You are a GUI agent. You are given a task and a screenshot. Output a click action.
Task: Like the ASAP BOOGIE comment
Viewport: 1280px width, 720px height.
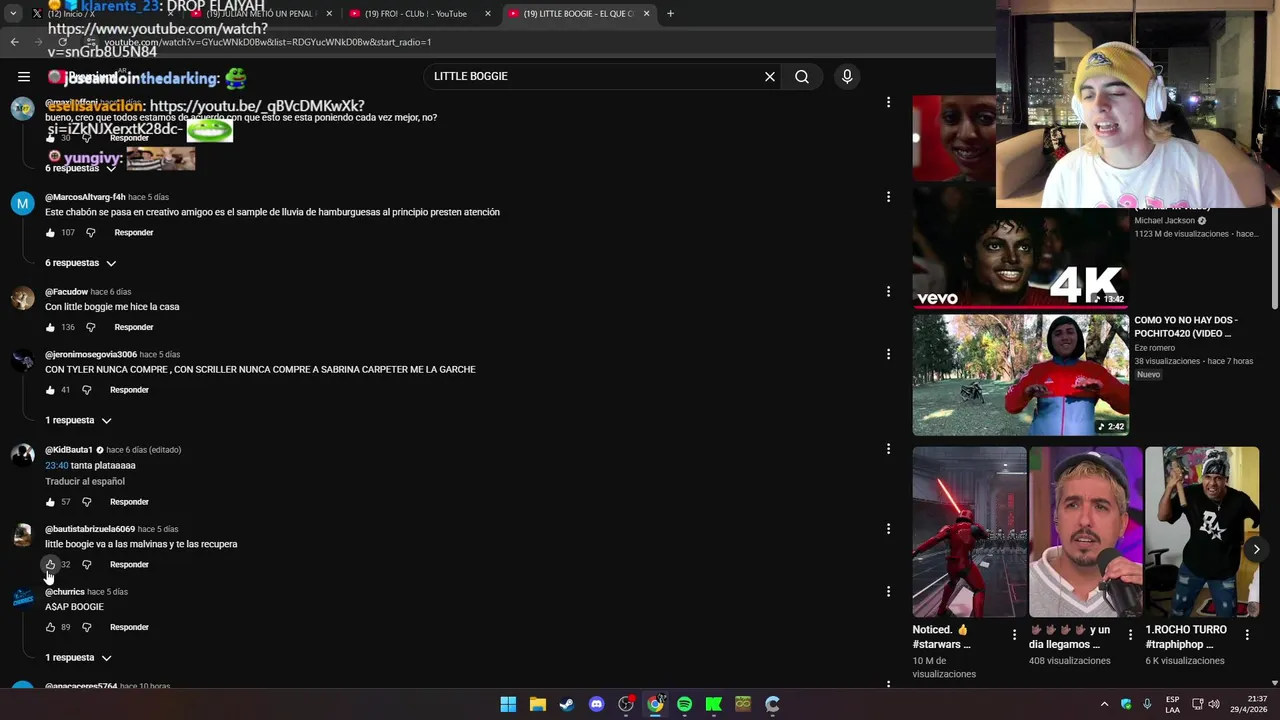(x=50, y=627)
